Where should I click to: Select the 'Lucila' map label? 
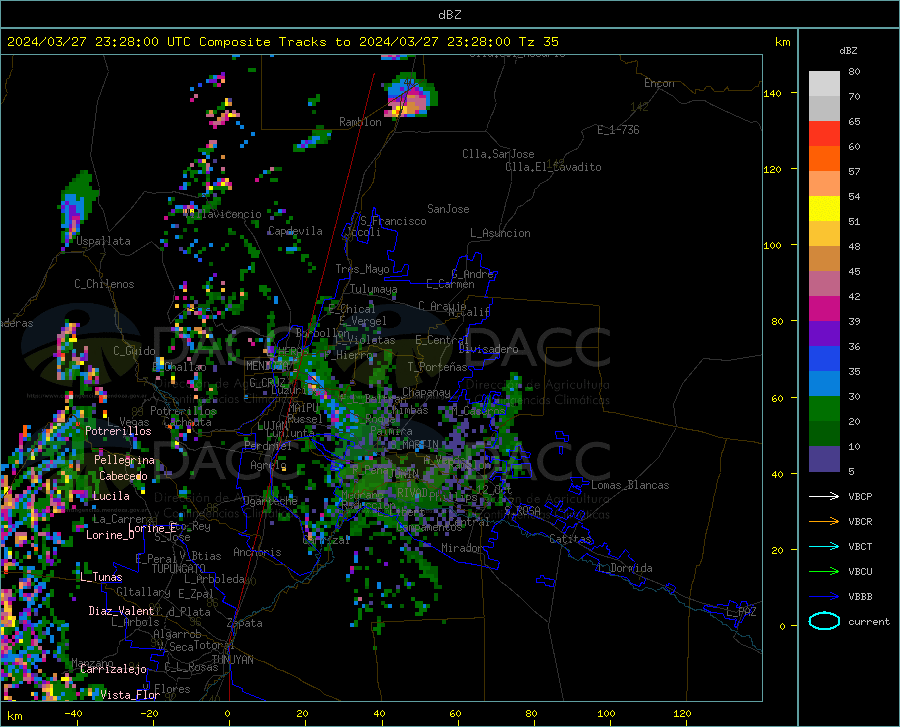[x=111, y=496]
